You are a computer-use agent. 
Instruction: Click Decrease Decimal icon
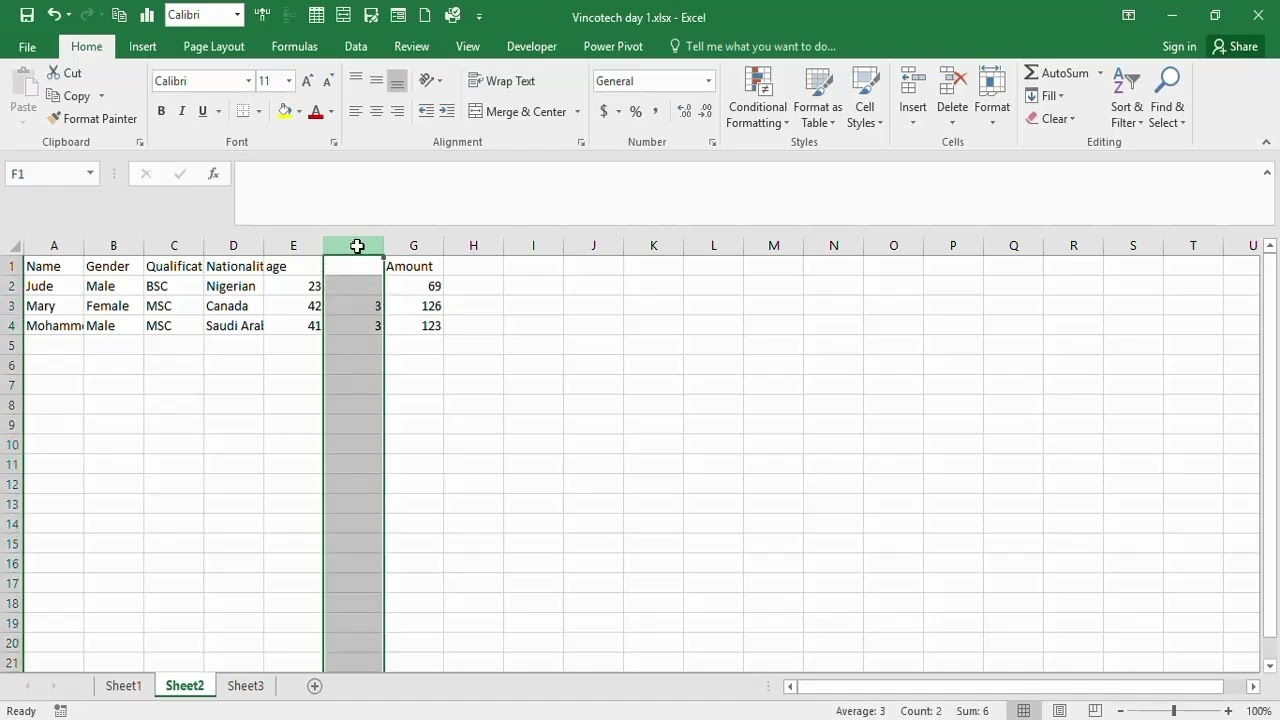[705, 111]
